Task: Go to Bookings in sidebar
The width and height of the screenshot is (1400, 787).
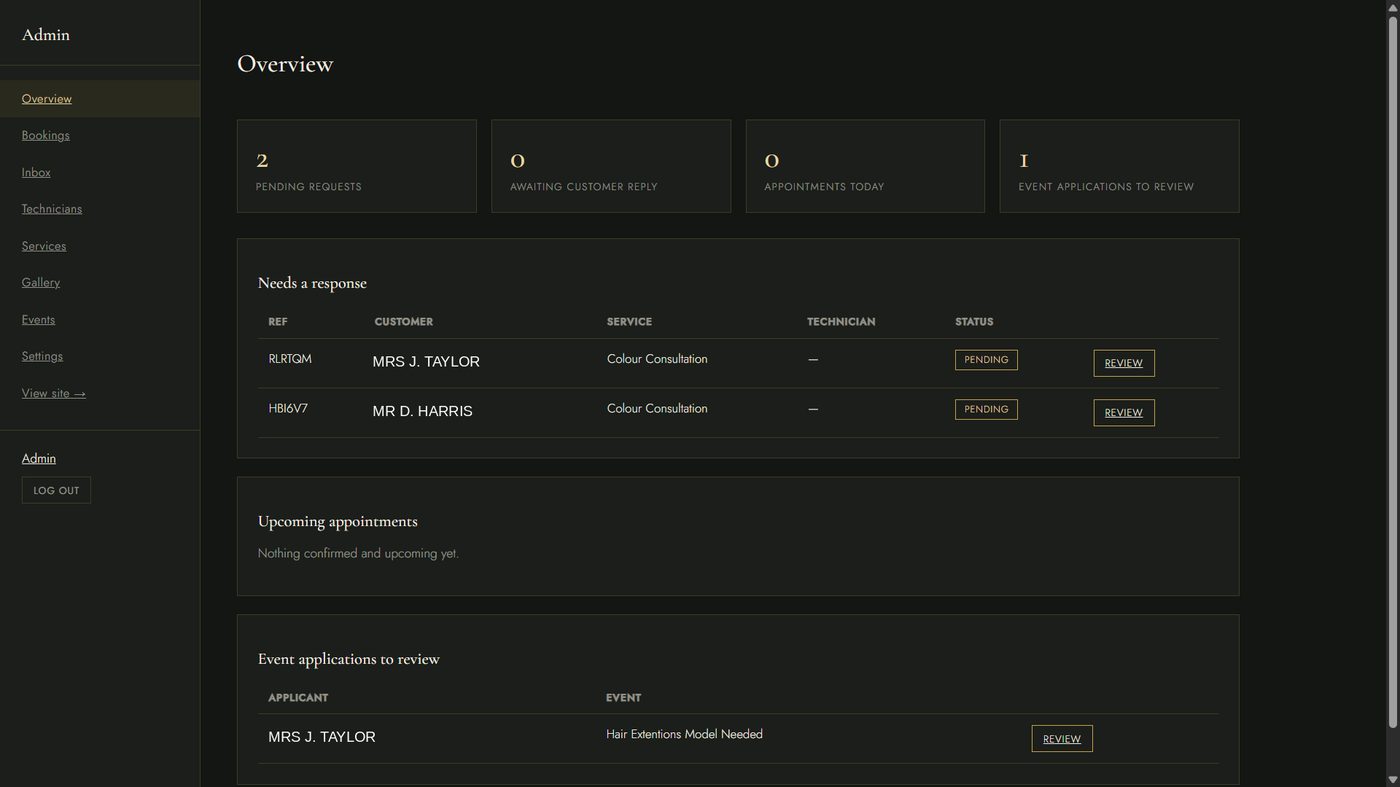Action: tap(46, 136)
